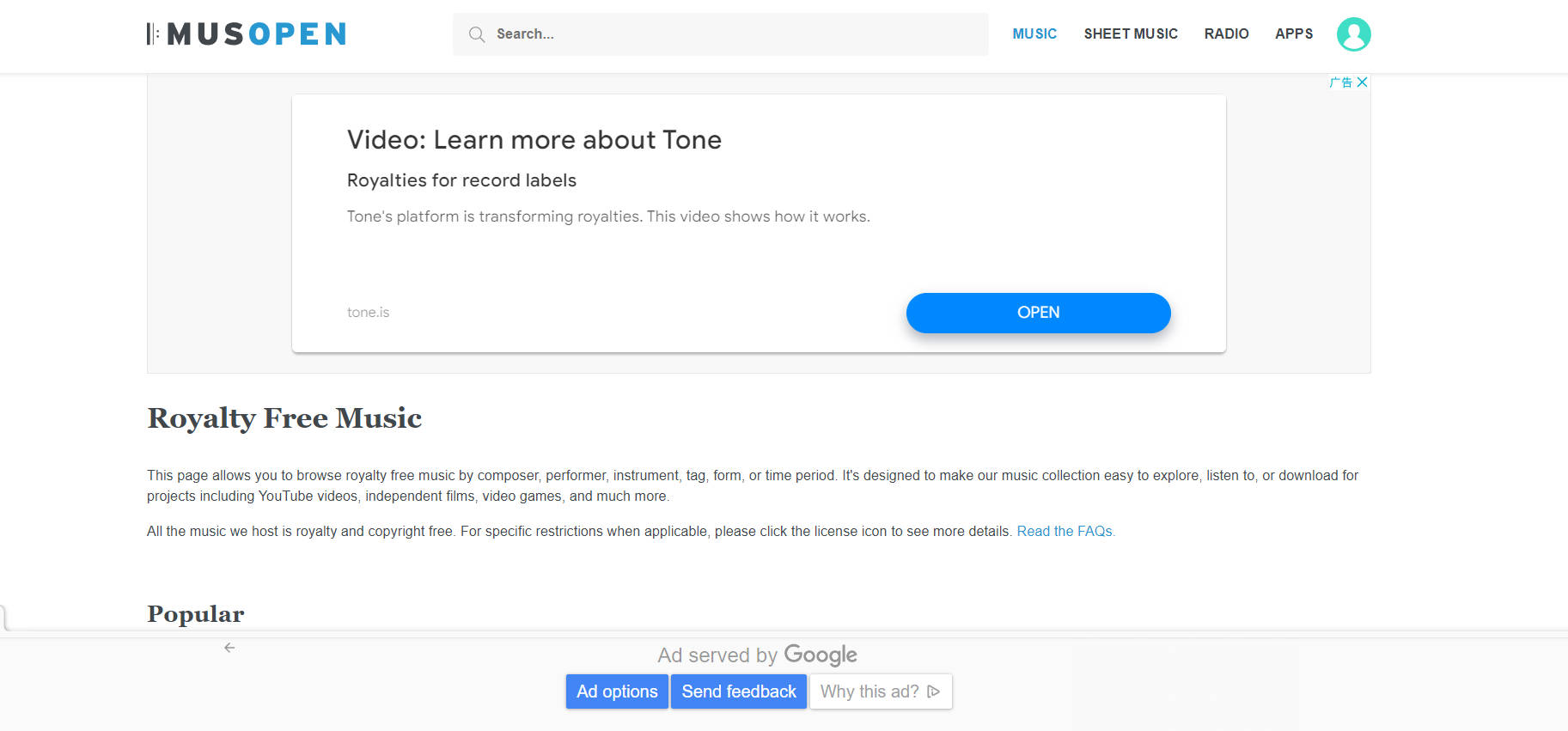Select the RADIO menu item
Image resolution: width=1568 pixels, height=731 pixels.
pos(1226,34)
